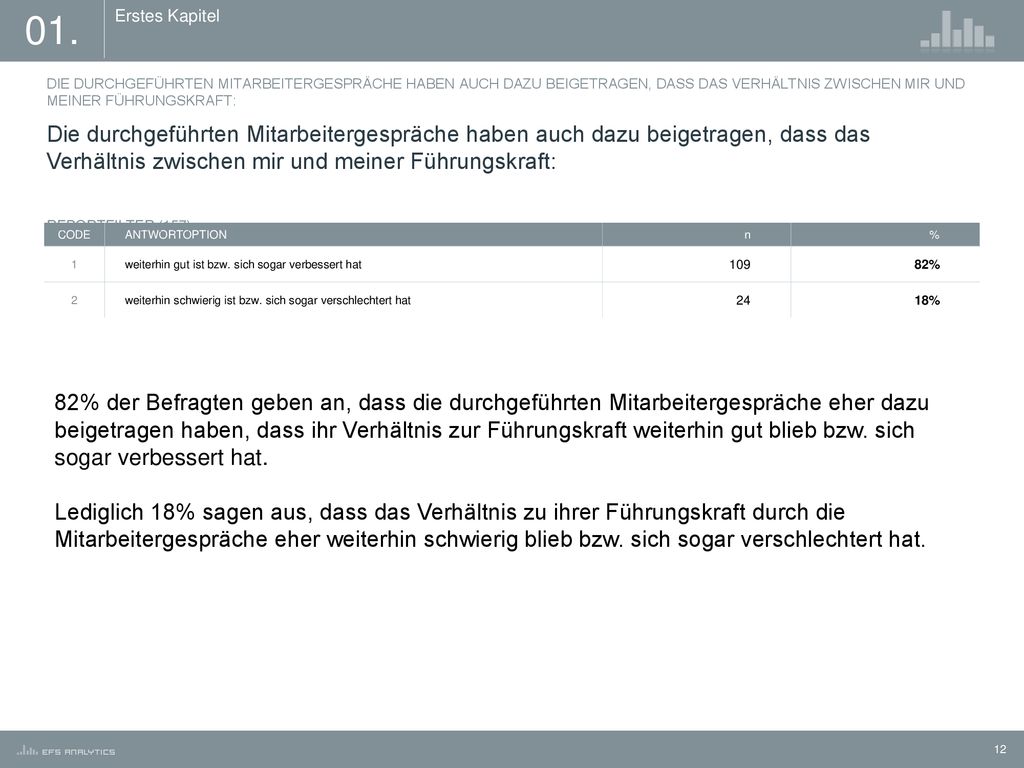Click the paragraph starting '82% der Befragten'
1024x768 pixels.
tap(491, 430)
